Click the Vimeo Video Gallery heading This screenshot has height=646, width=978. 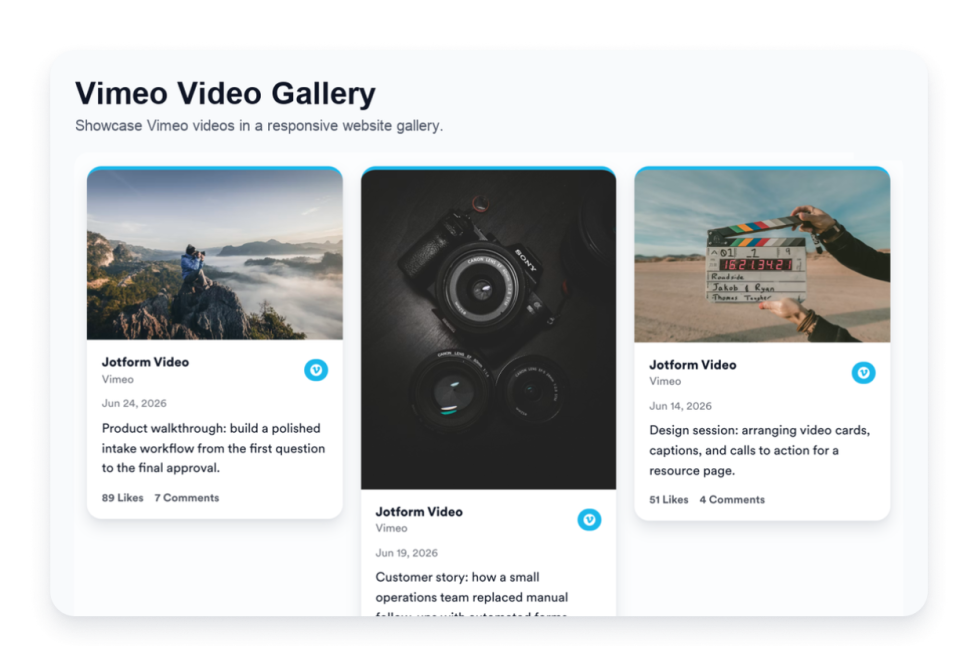[x=225, y=94]
